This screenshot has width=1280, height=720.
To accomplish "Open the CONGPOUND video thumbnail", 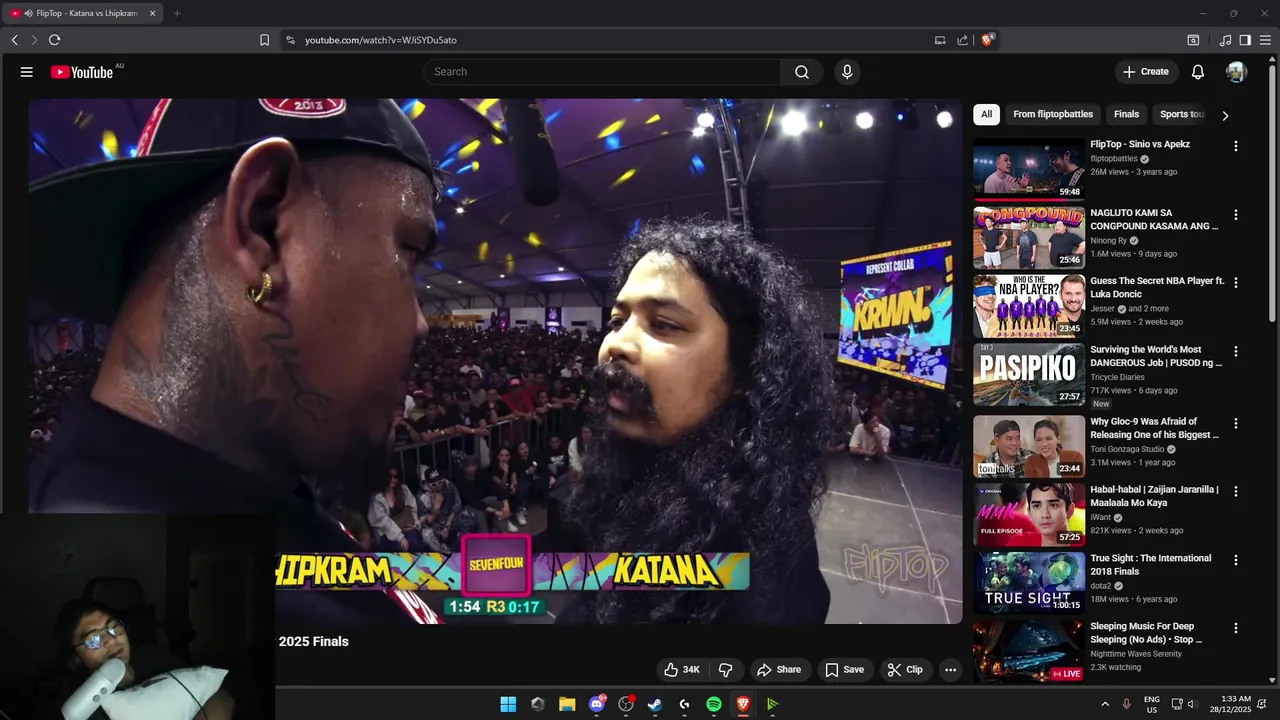I will (1029, 238).
